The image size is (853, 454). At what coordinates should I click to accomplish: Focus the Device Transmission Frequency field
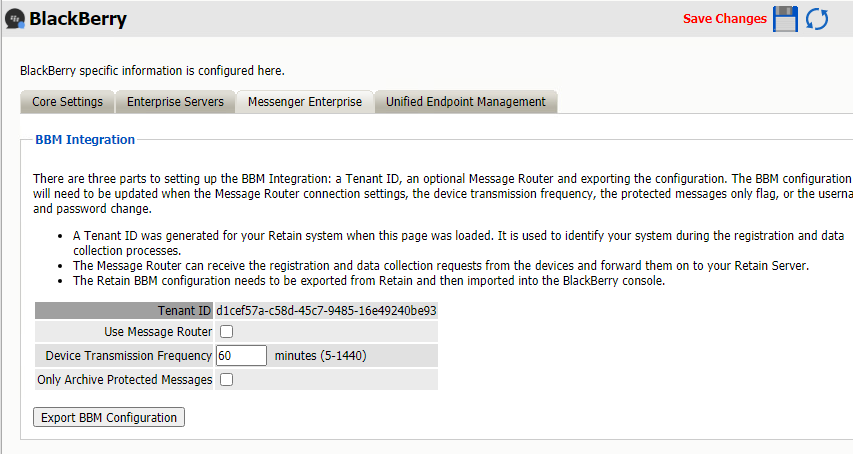(x=241, y=356)
